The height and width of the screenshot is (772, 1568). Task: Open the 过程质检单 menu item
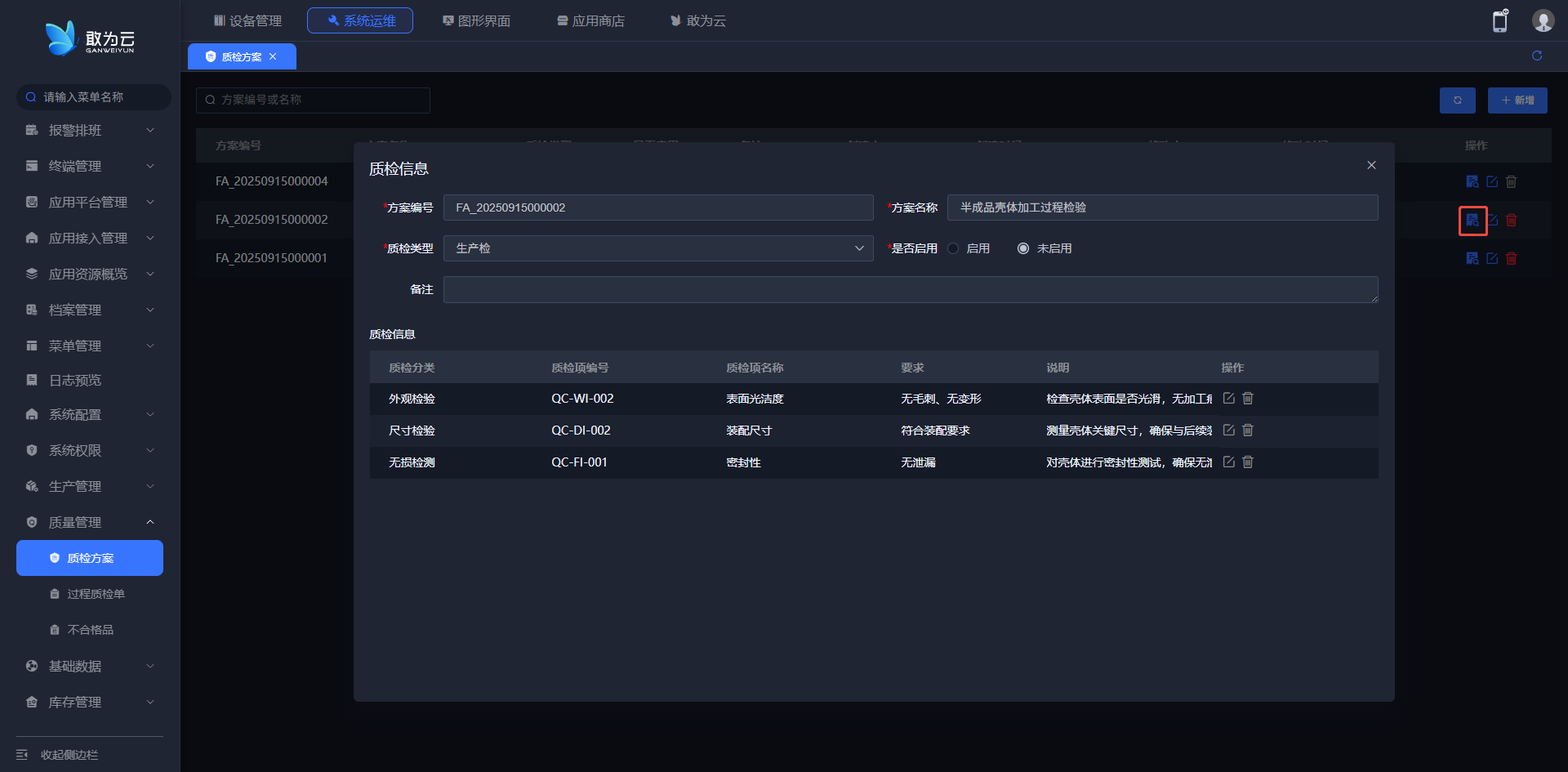pyautogui.click(x=96, y=594)
